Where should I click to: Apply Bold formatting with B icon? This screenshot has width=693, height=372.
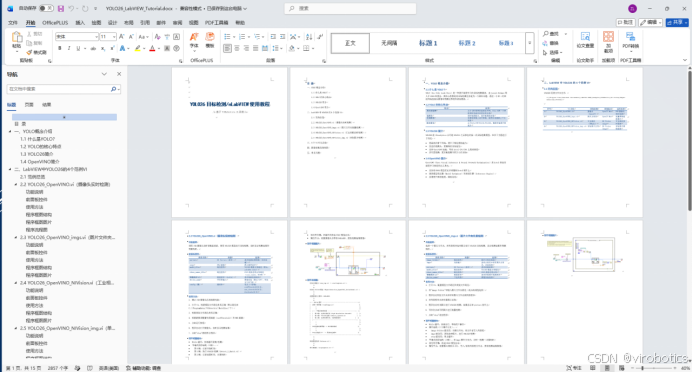click(x=60, y=48)
